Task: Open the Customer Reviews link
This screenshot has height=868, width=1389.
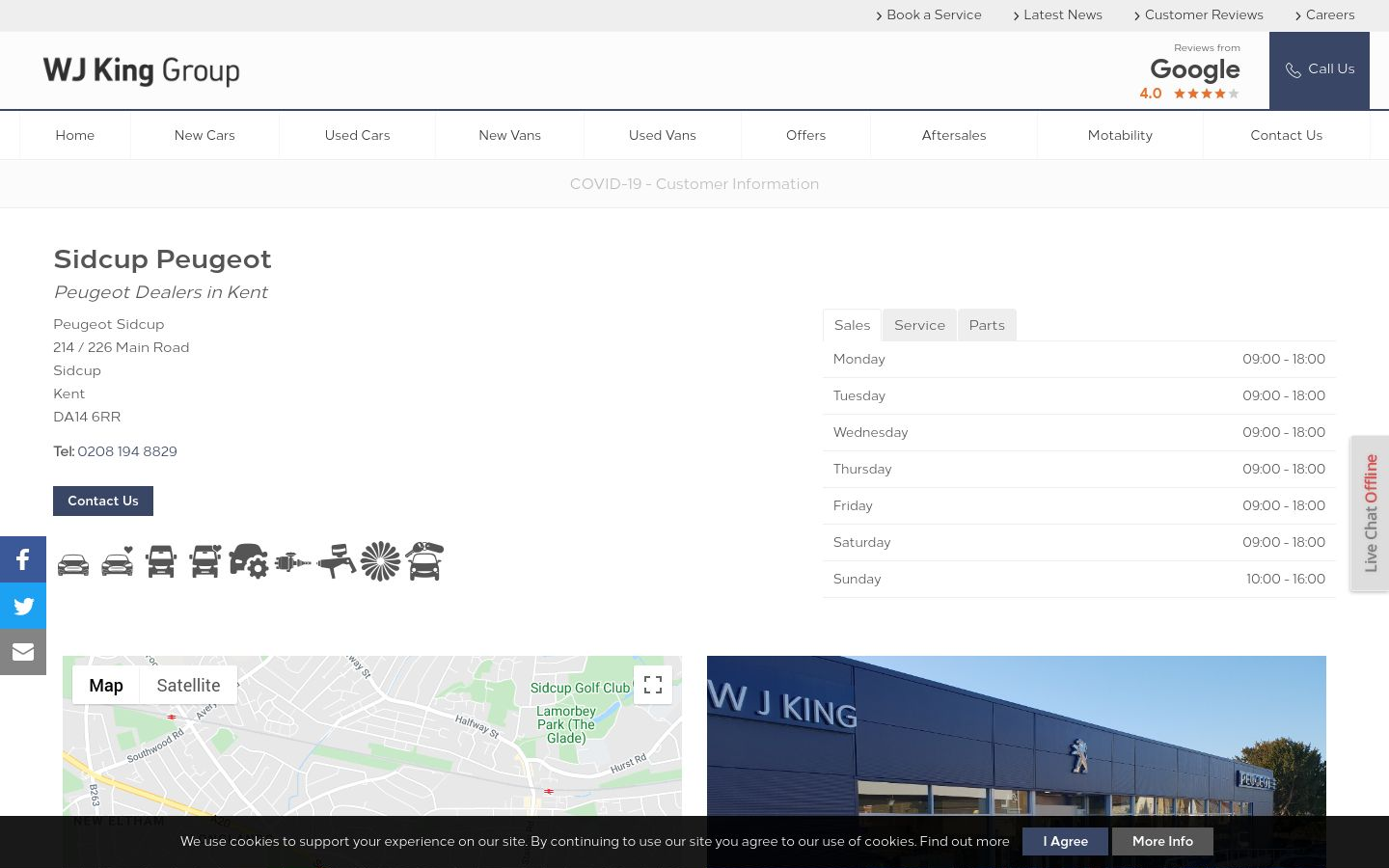Action: pos(1198,14)
